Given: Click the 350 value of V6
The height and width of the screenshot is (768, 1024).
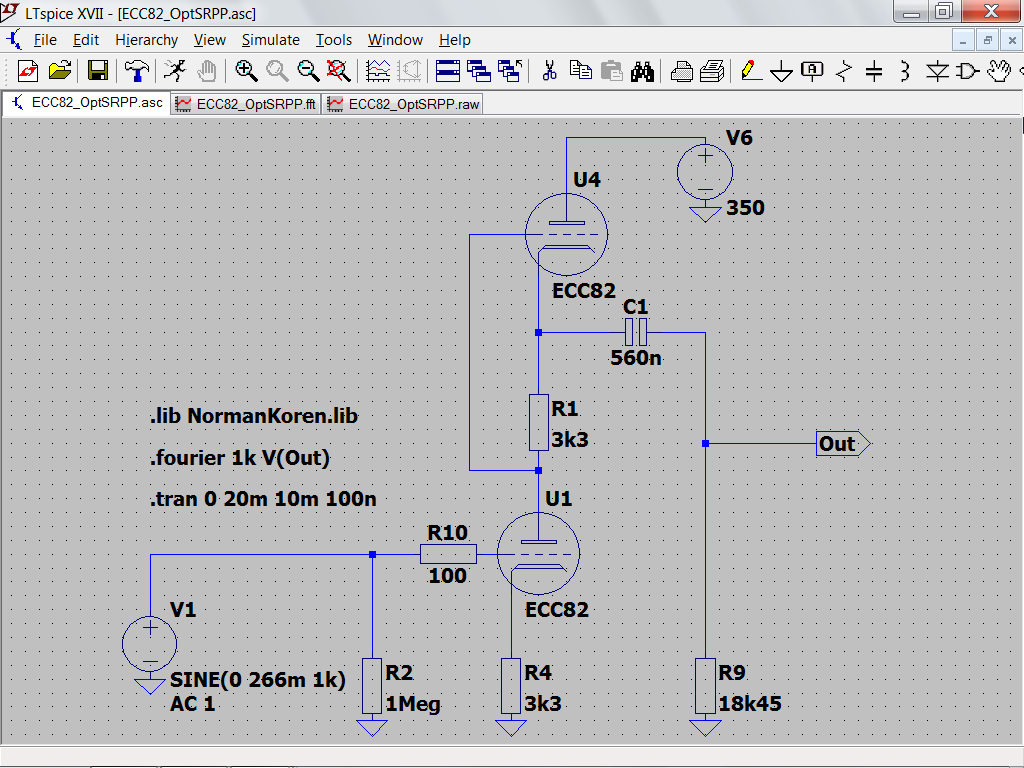Looking at the screenshot, I should 745,208.
